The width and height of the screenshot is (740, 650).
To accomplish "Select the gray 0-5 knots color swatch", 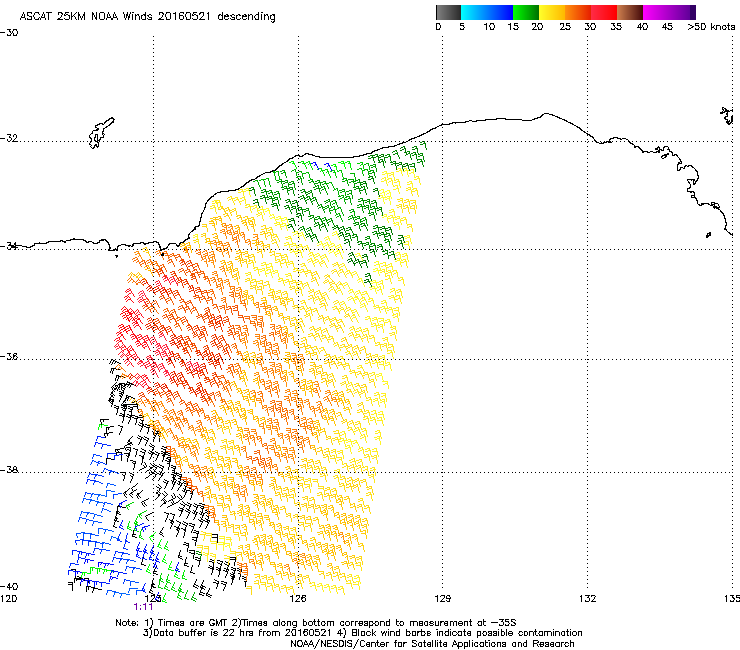I will pyautogui.click(x=448, y=12).
